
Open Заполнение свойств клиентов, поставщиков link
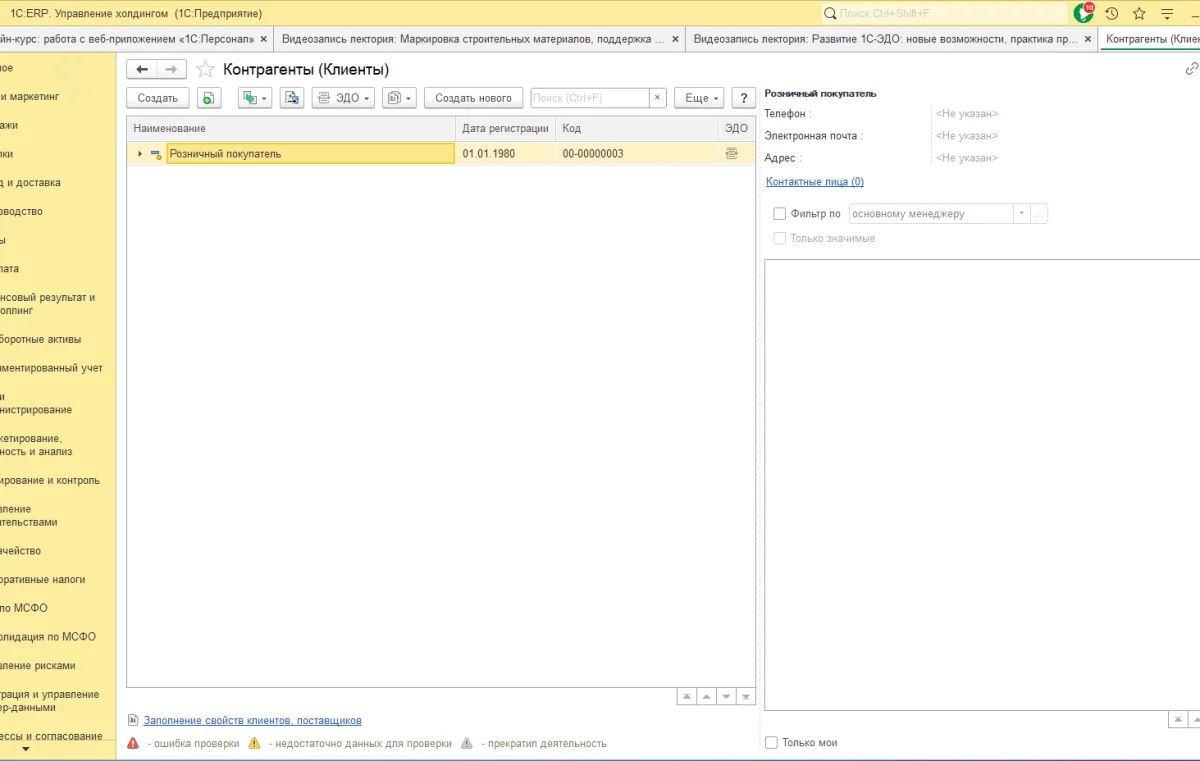(252, 720)
